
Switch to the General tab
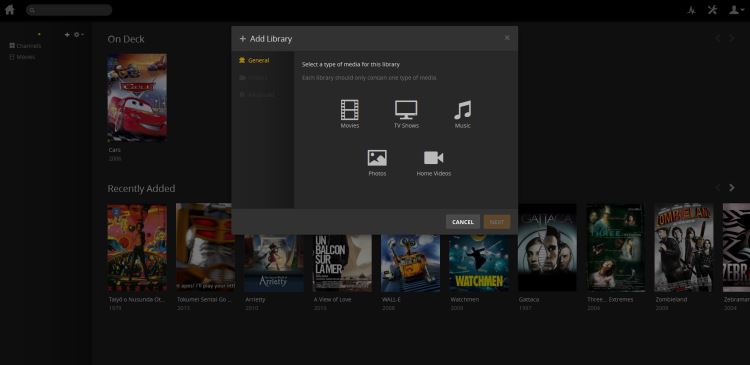(254, 60)
